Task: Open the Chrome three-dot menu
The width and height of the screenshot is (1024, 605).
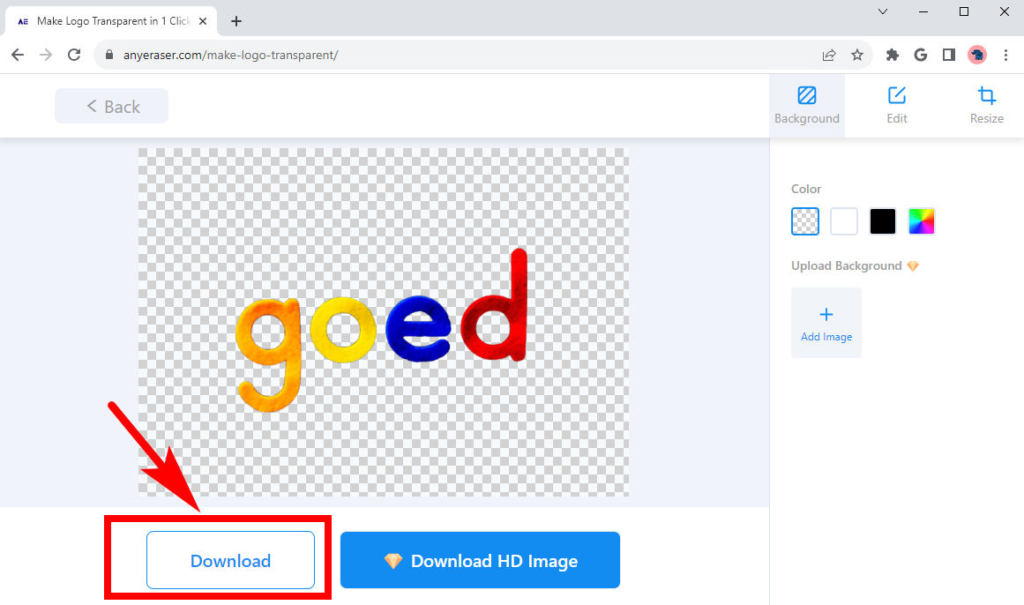Action: point(1006,55)
